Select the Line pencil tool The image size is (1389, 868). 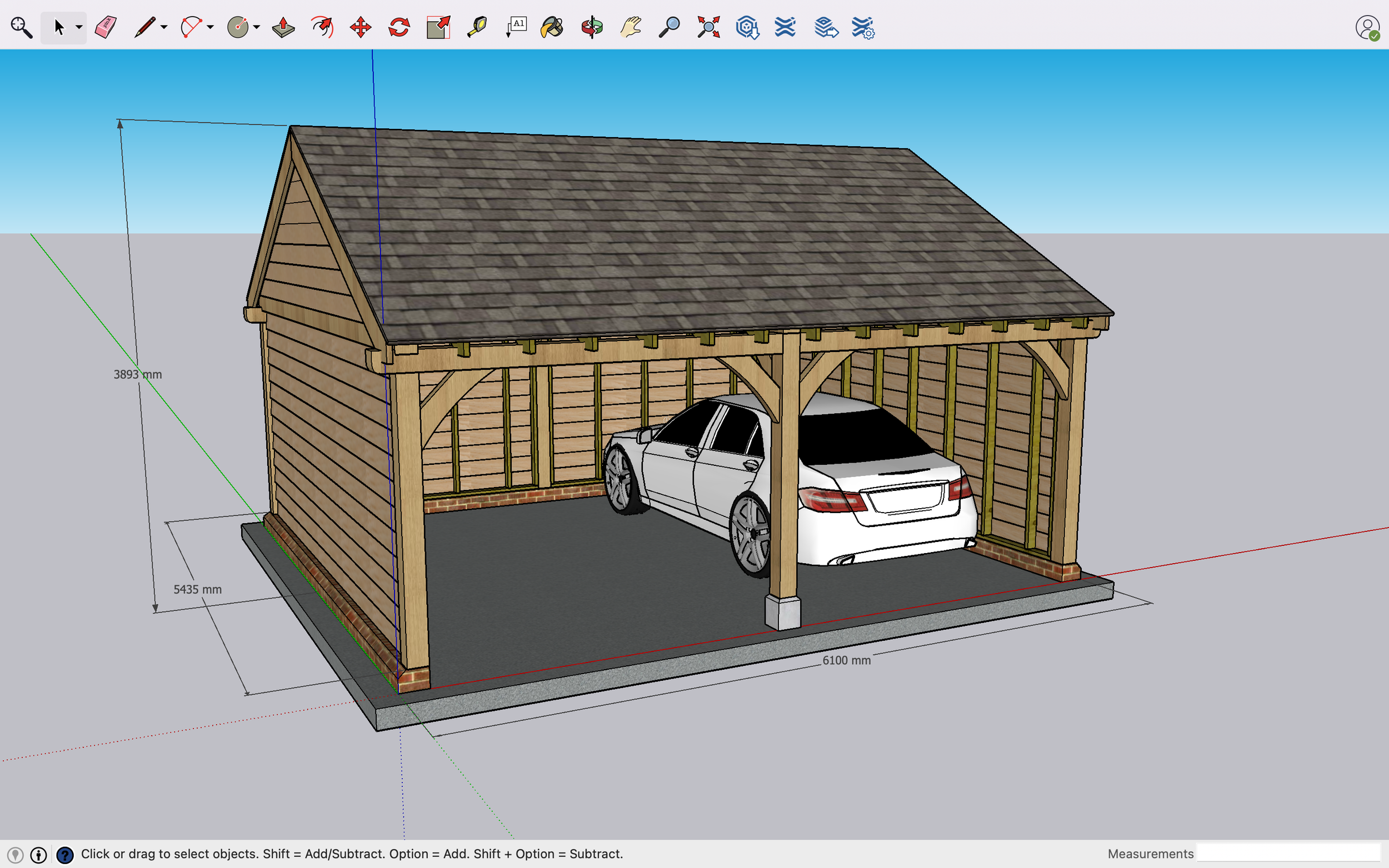click(x=144, y=27)
